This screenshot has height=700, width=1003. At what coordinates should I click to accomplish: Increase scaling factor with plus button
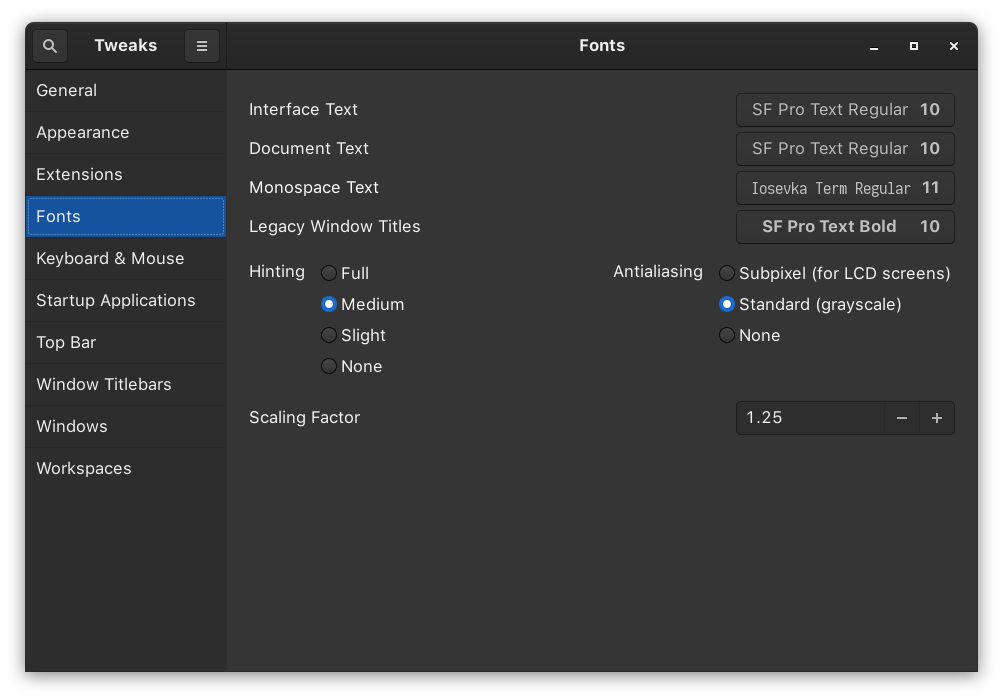[x=937, y=418]
